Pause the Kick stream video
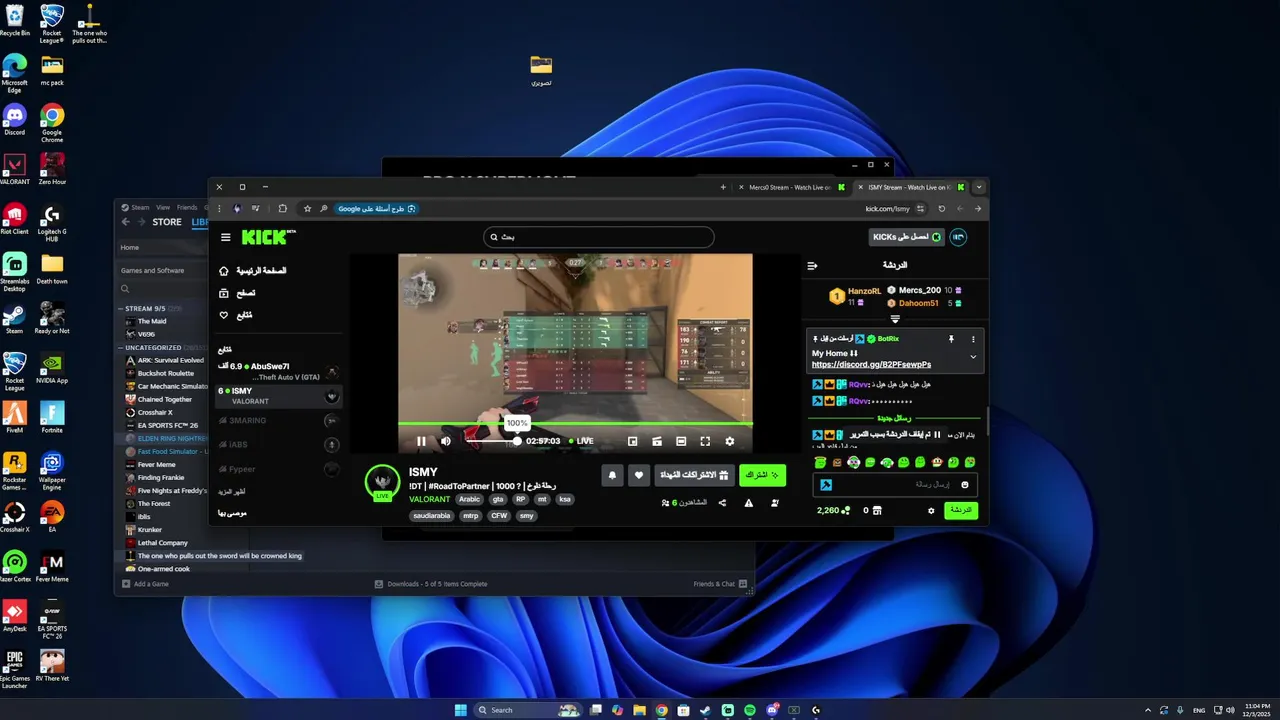This screenshot has height=720, width=1280. click(421, 441)
